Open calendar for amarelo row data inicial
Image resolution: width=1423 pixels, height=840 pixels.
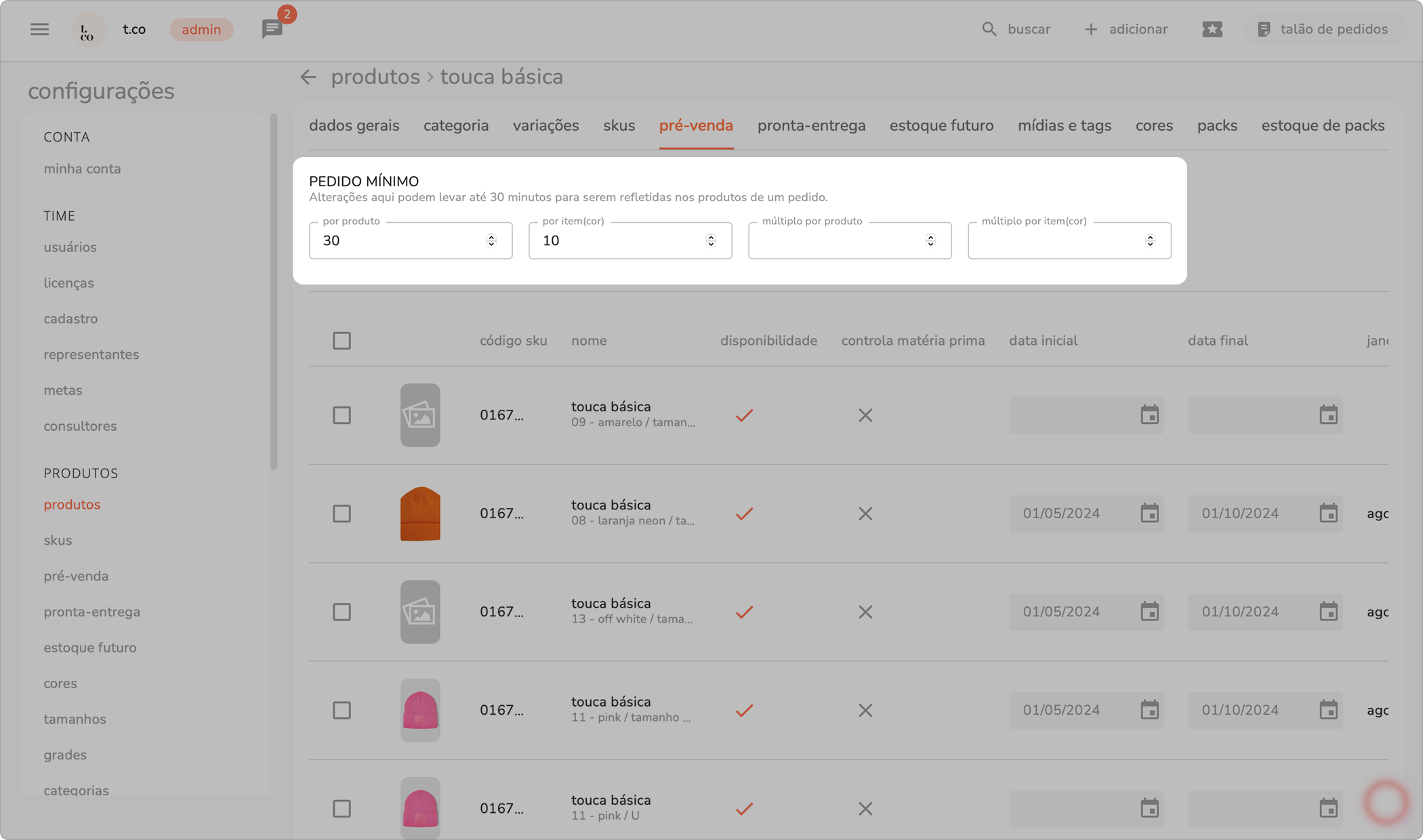tap(1149, 415)
